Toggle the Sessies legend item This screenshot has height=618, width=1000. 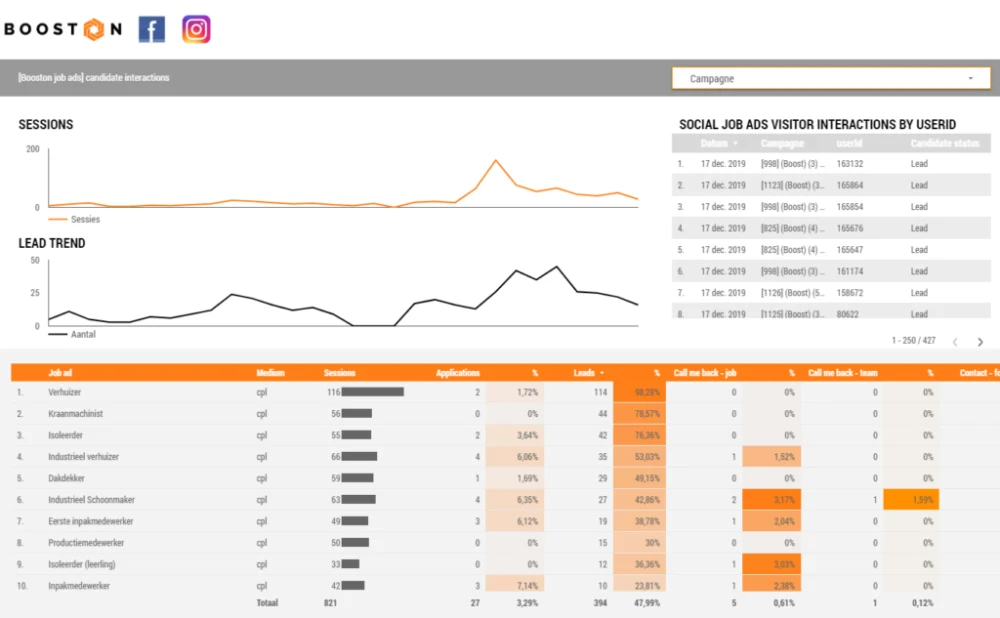pos(74,219)
